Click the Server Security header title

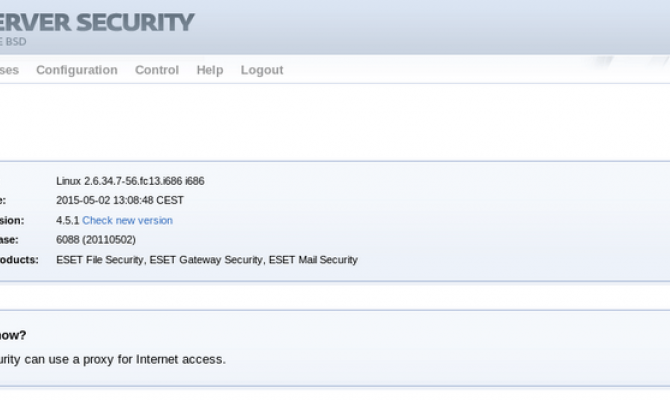pos(98,21)
